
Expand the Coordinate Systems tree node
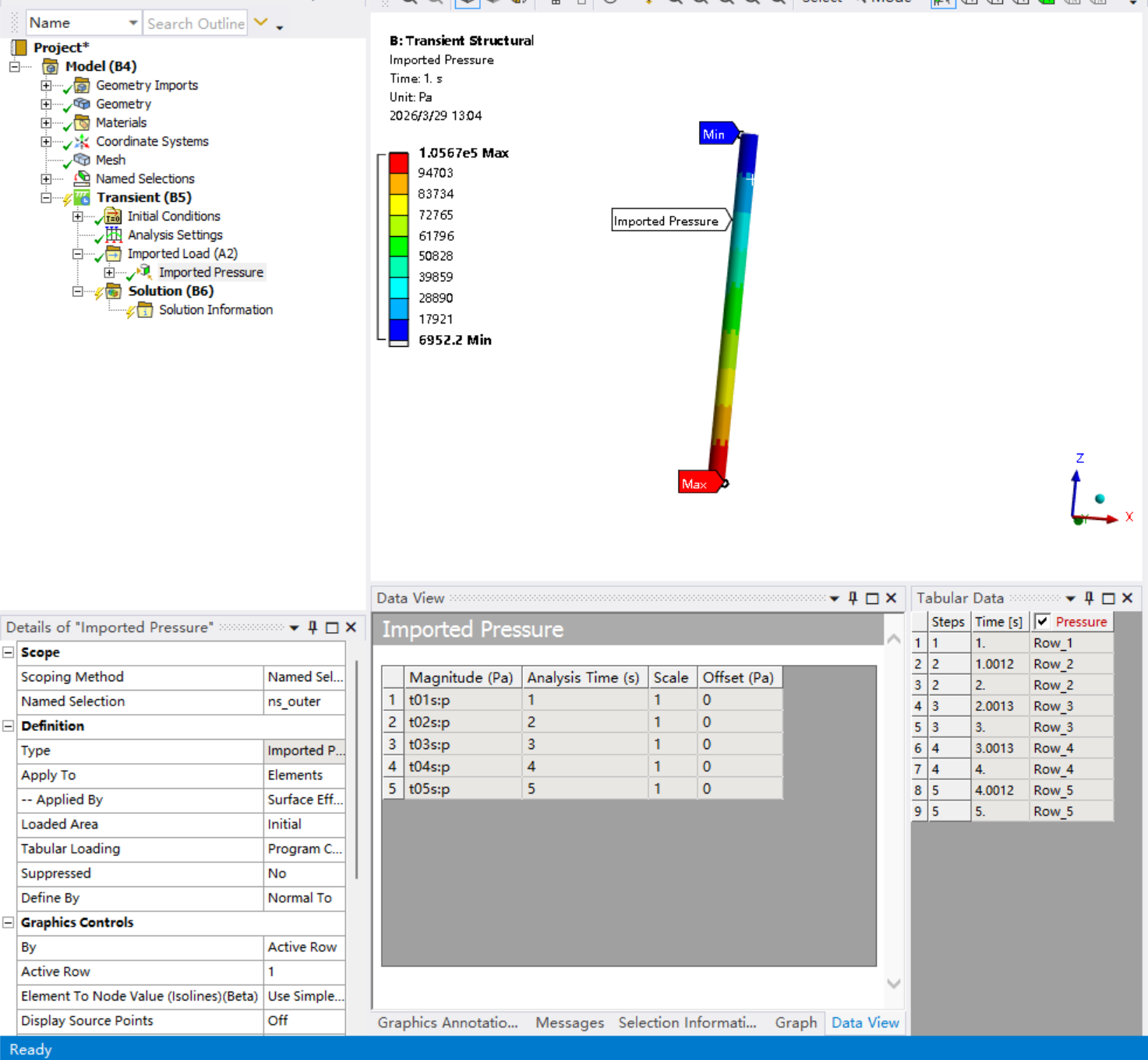[x=46, y=141]
